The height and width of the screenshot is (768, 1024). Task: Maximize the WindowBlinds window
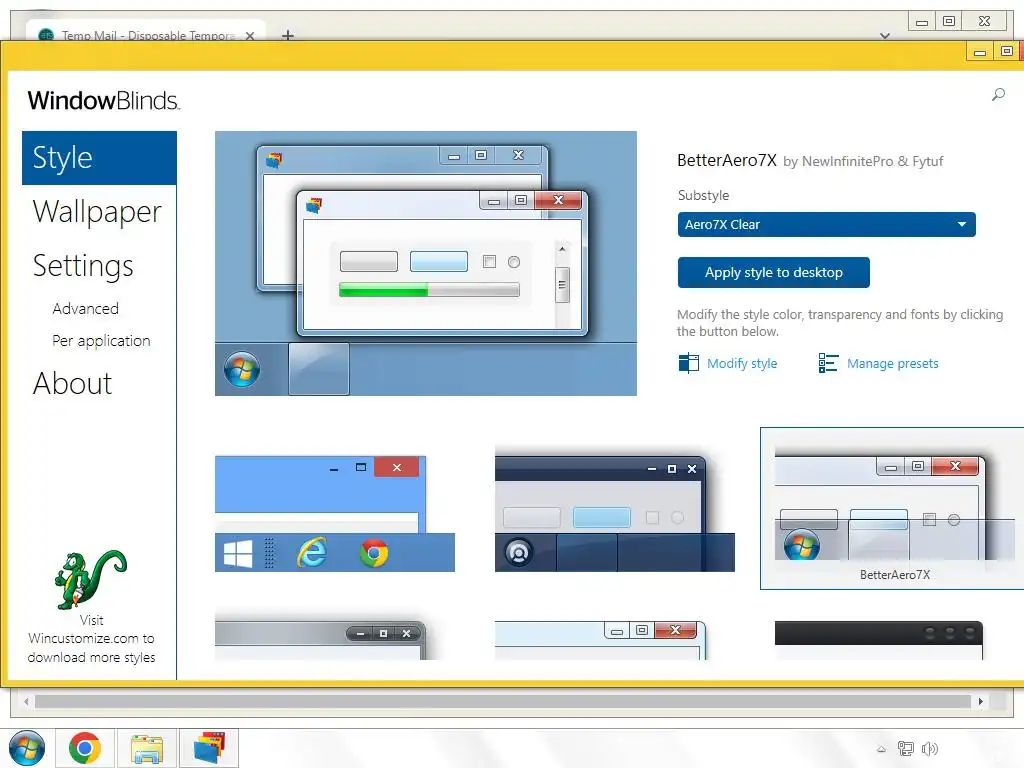[x=1006, y=52]
